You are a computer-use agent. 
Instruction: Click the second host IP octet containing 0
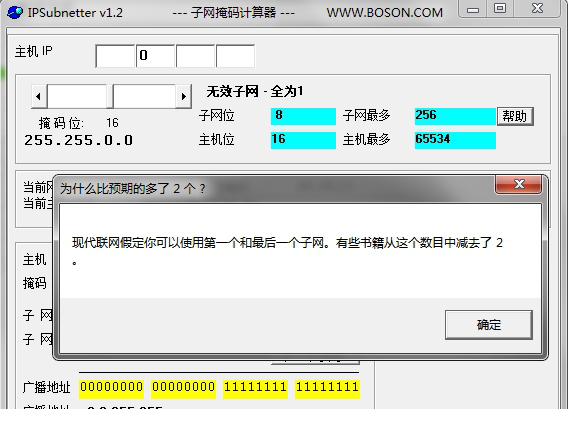click(x=155, y=56)
